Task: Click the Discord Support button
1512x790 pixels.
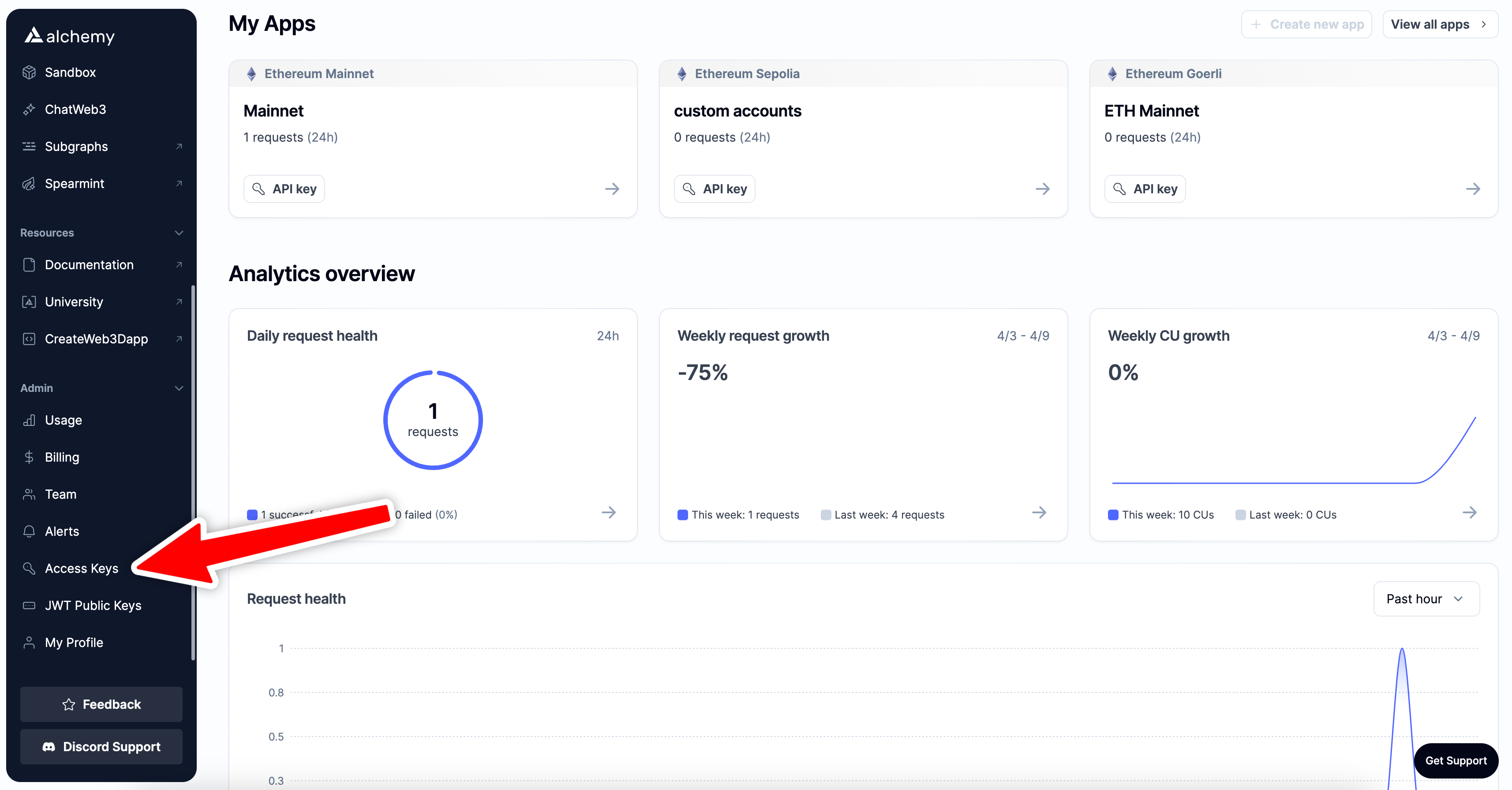Action: 101,747
